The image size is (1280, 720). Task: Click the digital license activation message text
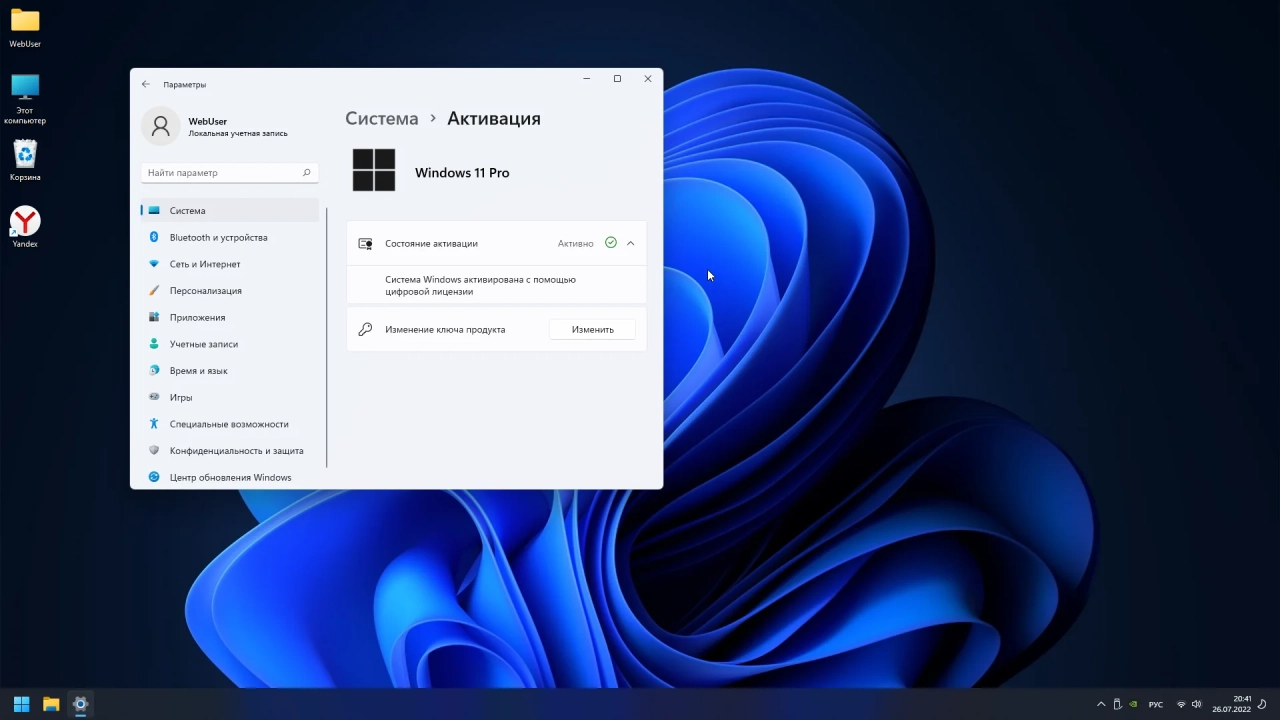480,285
